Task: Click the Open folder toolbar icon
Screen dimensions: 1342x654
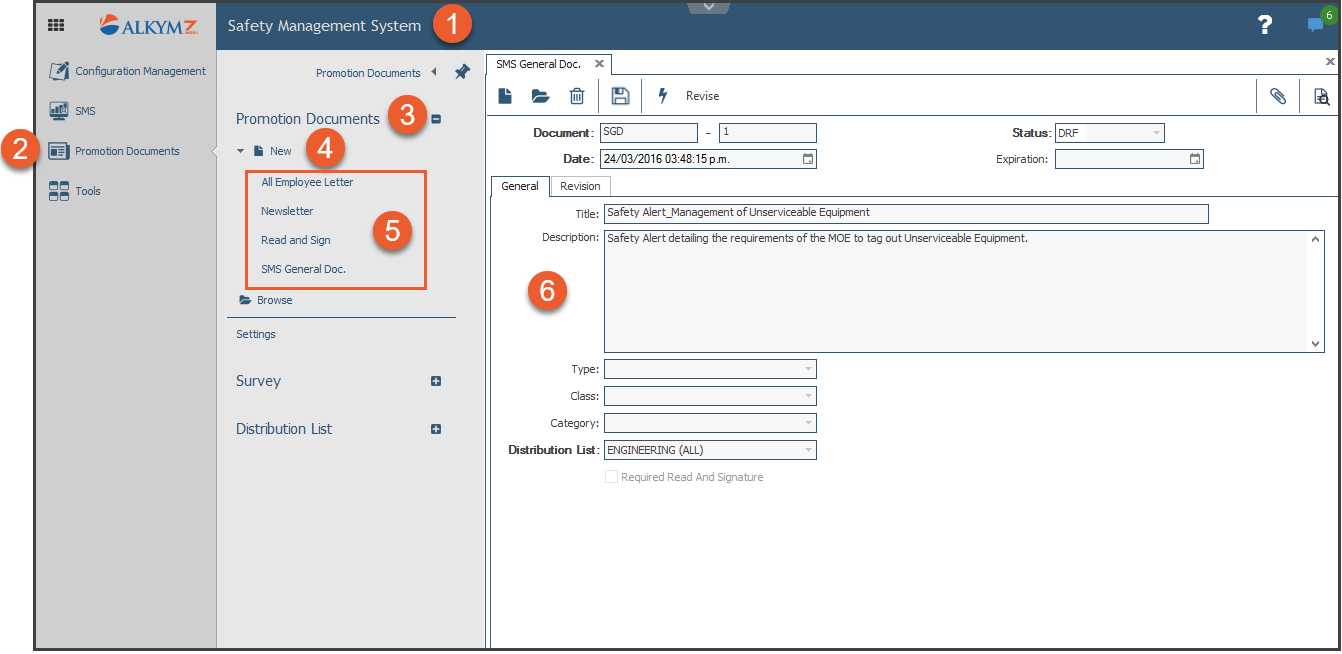Action: 541,96
